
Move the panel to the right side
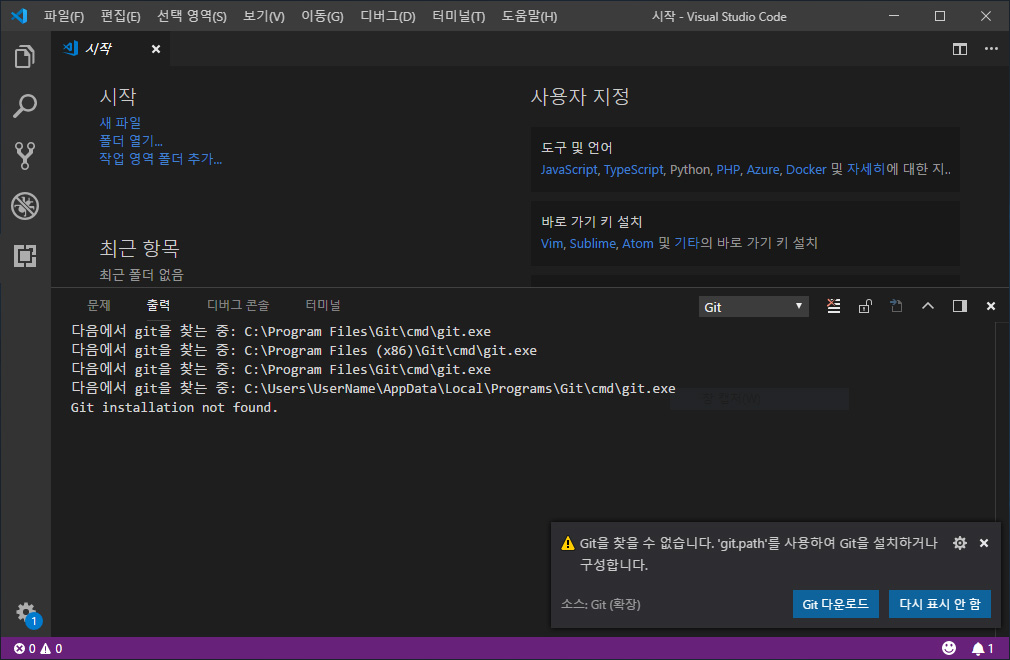[x=960, y=306]
